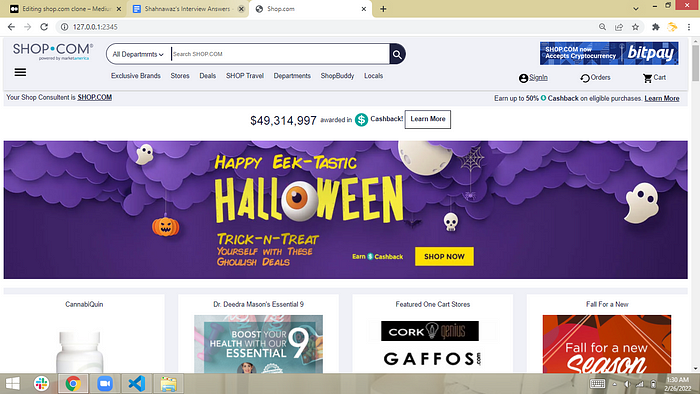Reload the page

pyautogui.click(x=44, y=27)
